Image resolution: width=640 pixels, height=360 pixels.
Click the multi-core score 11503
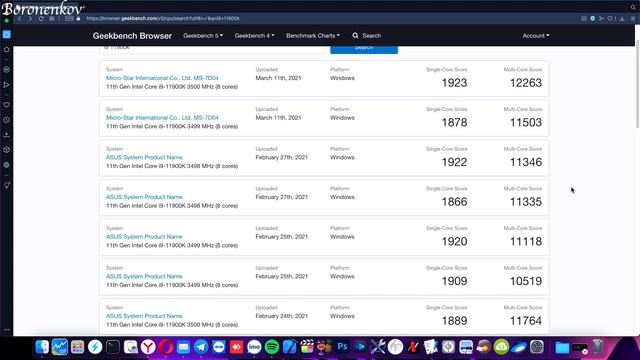(526, 122)
